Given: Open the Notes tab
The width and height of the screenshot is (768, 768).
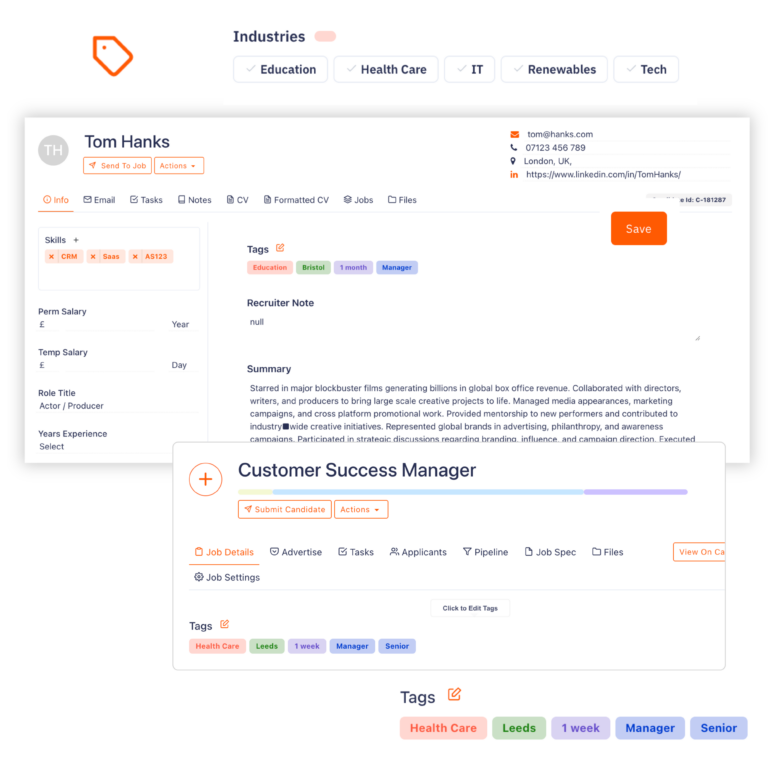Looking at the screenshot, I should 194,200.
